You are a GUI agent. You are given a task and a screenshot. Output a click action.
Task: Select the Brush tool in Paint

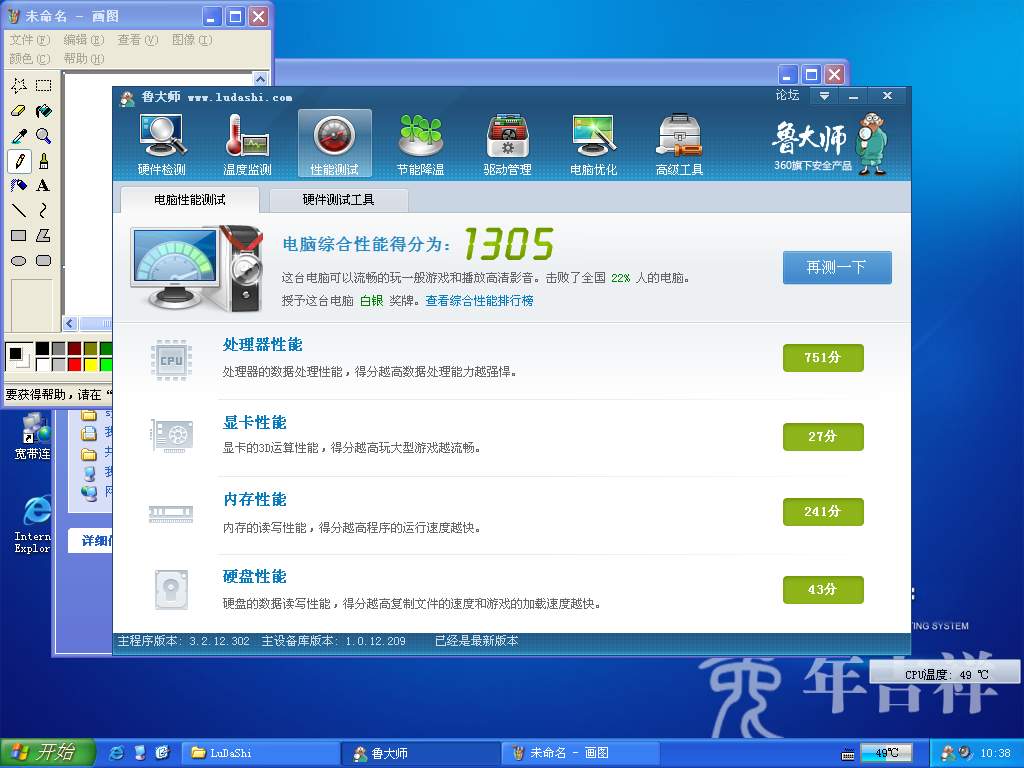[44, 161]
